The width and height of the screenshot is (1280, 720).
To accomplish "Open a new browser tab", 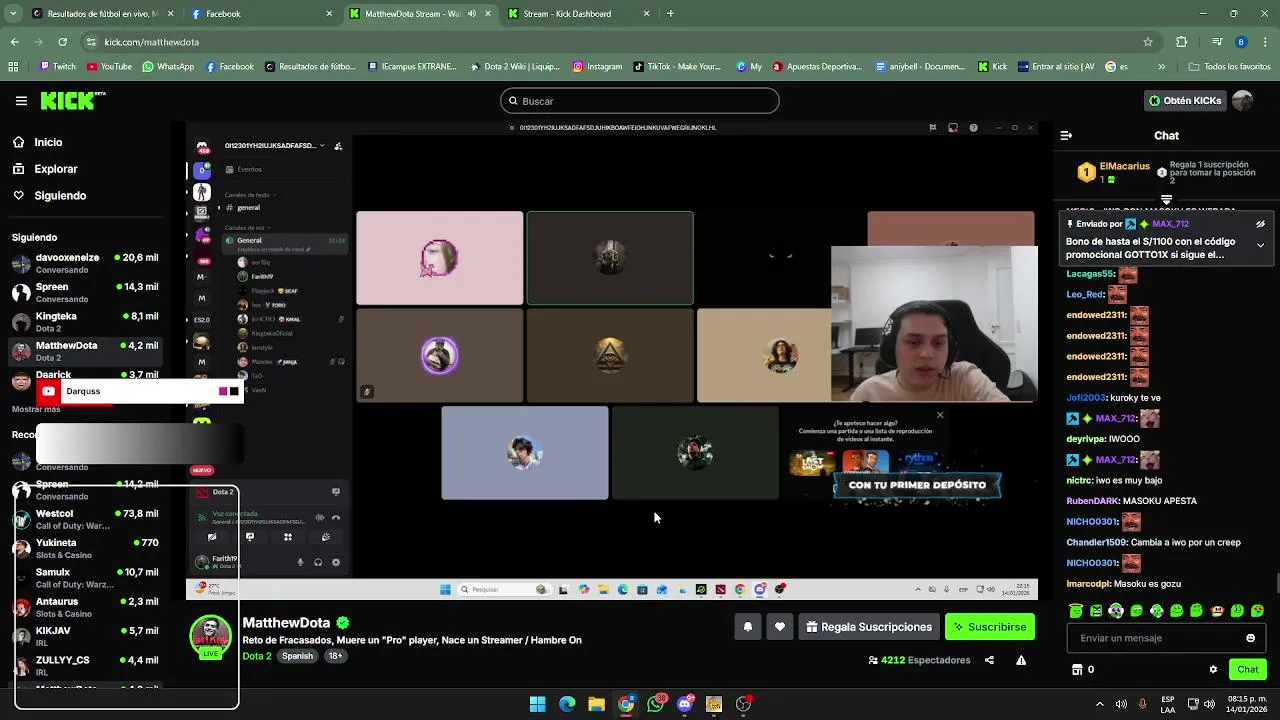I will pyautogui.click(x=670, y=14).
